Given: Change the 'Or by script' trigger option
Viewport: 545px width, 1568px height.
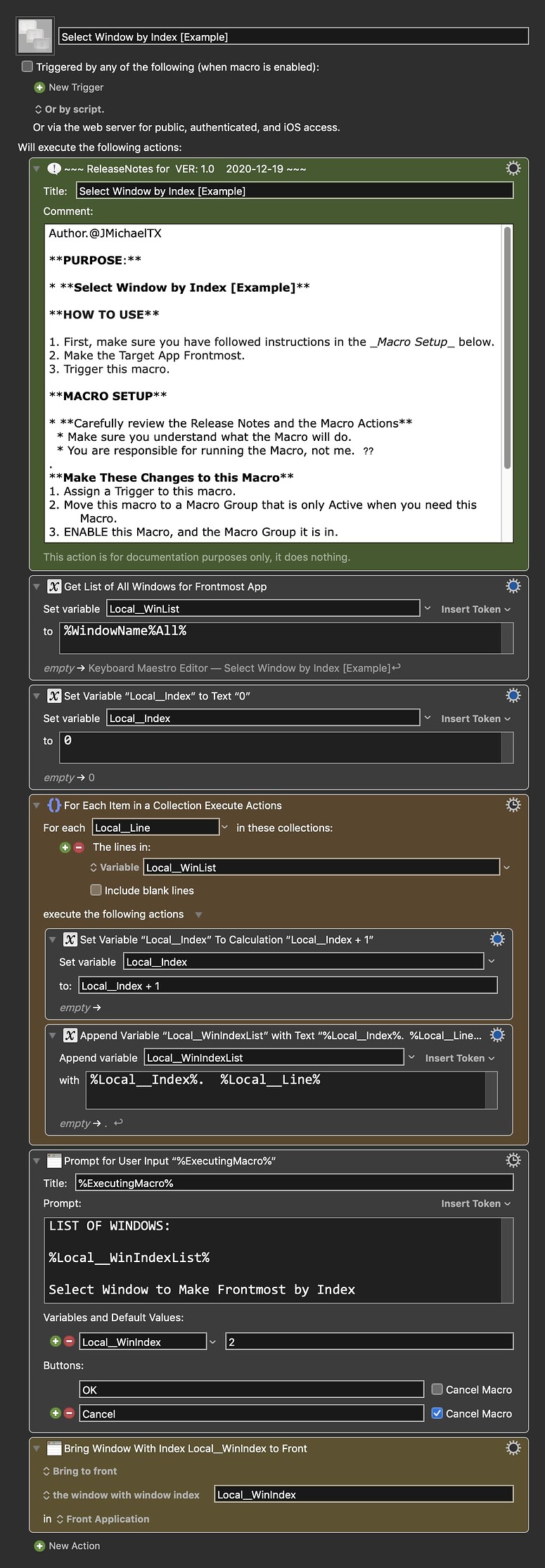Looking at the screenshot, I should click(69, 109).
